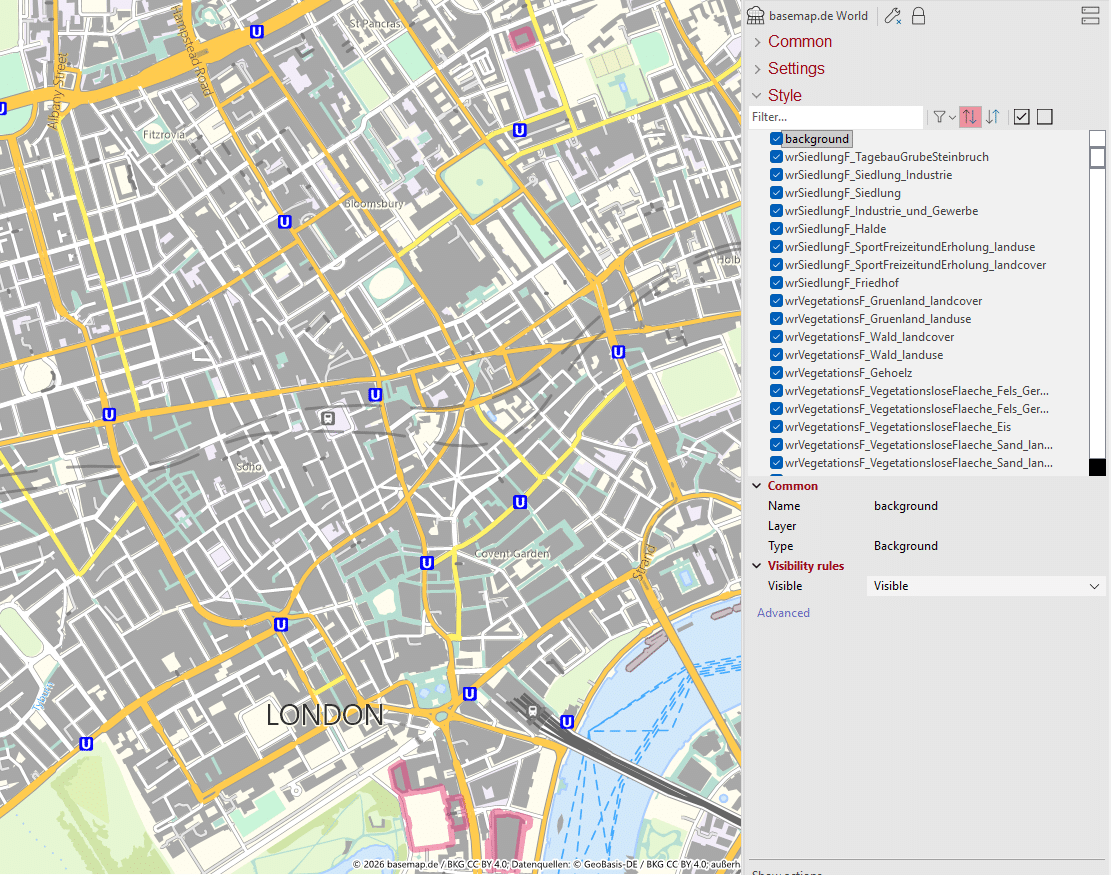Collapse the Style section
The height and width of the screenshot is (875, 1111).
(x=757, y=95)
